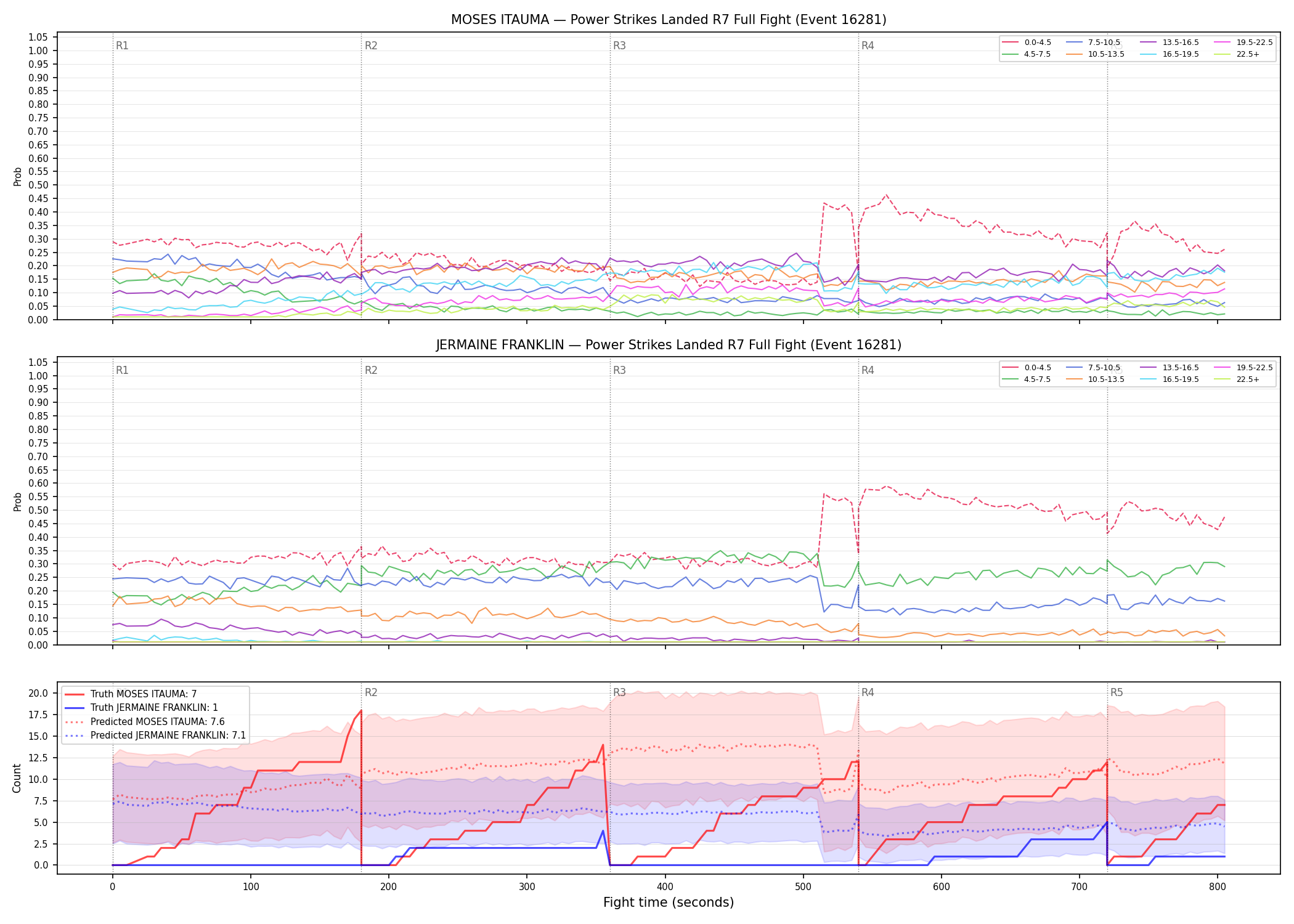
Task: Click the R2 round marker in the Count chart
Action: click(371, 693)
